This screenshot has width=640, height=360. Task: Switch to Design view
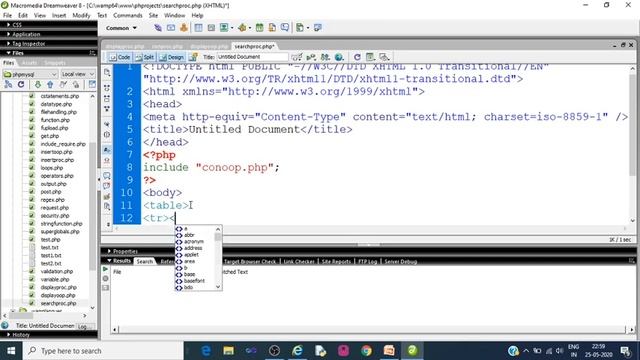(172, 57)
